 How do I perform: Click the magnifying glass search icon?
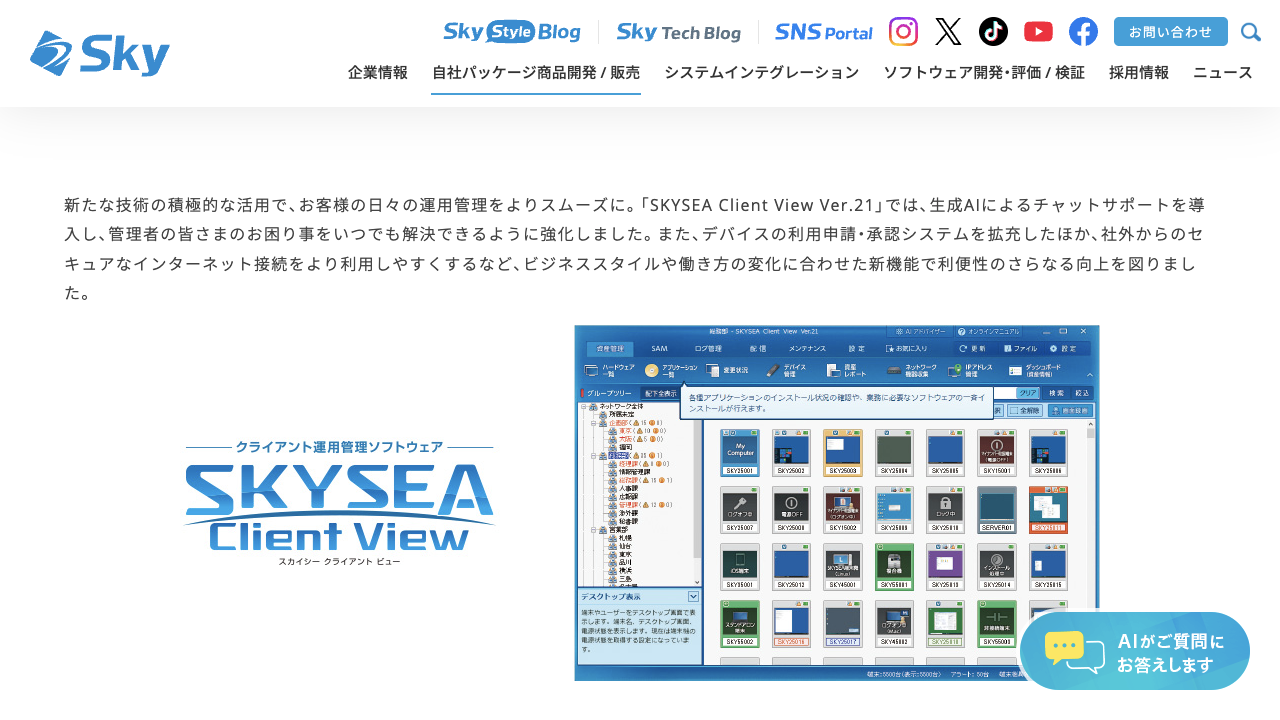1250,32
